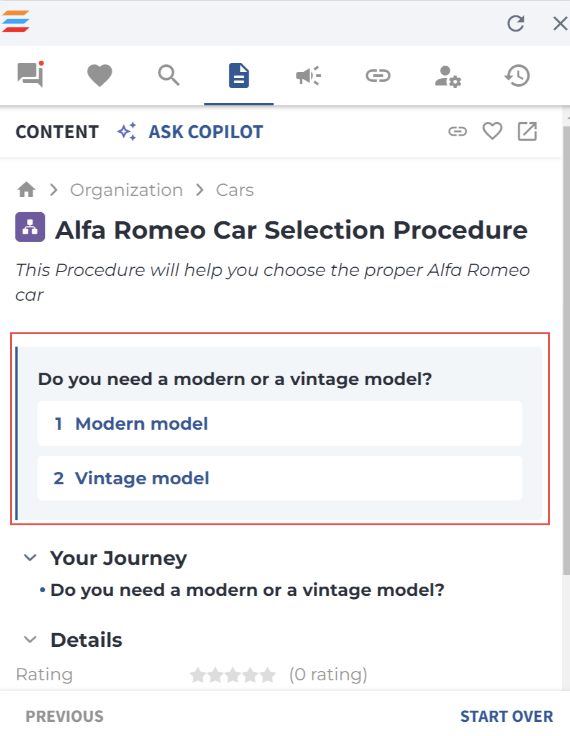This screenshot has height=736, width=570.
Task: Collapse the Your Journey section
Action: [30, 558]
